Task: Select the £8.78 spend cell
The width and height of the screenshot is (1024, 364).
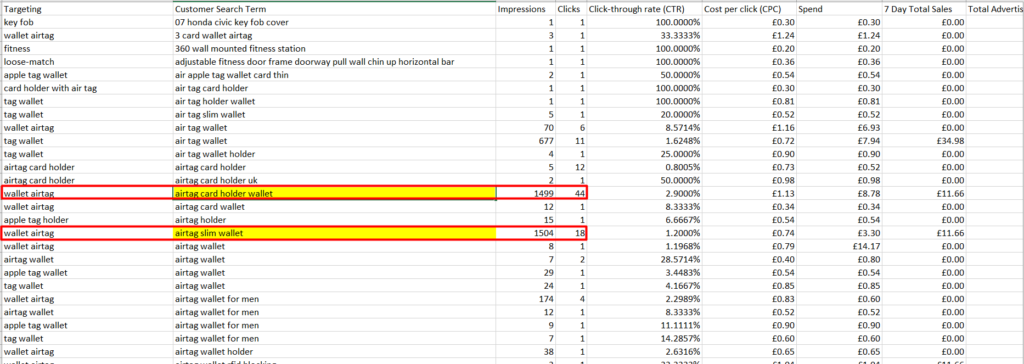Action: tap(839, 193)
